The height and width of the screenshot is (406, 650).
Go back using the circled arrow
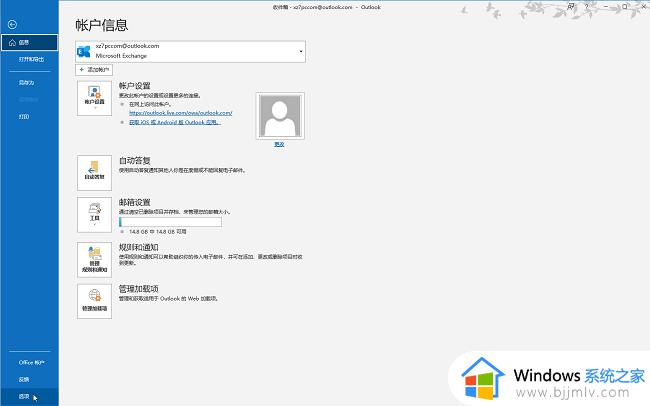12,24
